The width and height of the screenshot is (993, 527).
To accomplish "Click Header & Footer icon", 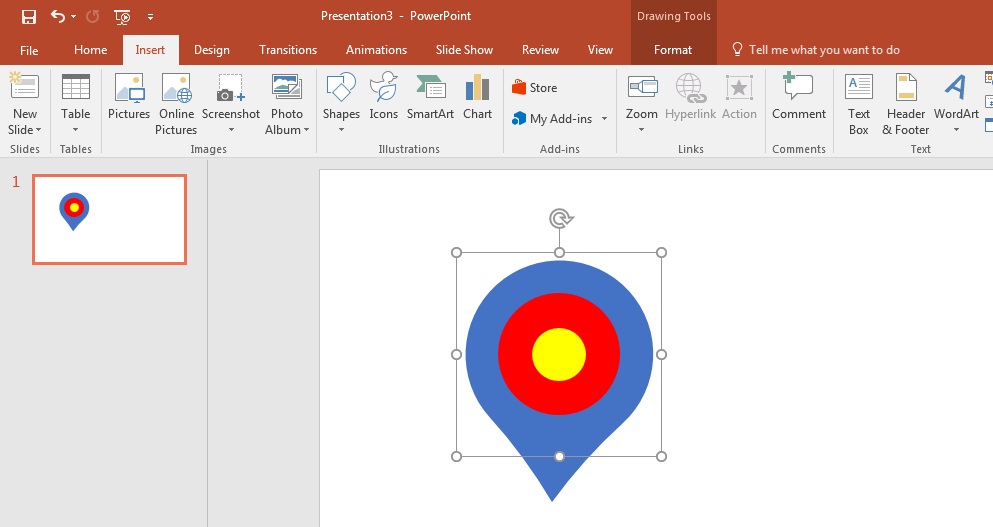I will click(x=906, y=87).
